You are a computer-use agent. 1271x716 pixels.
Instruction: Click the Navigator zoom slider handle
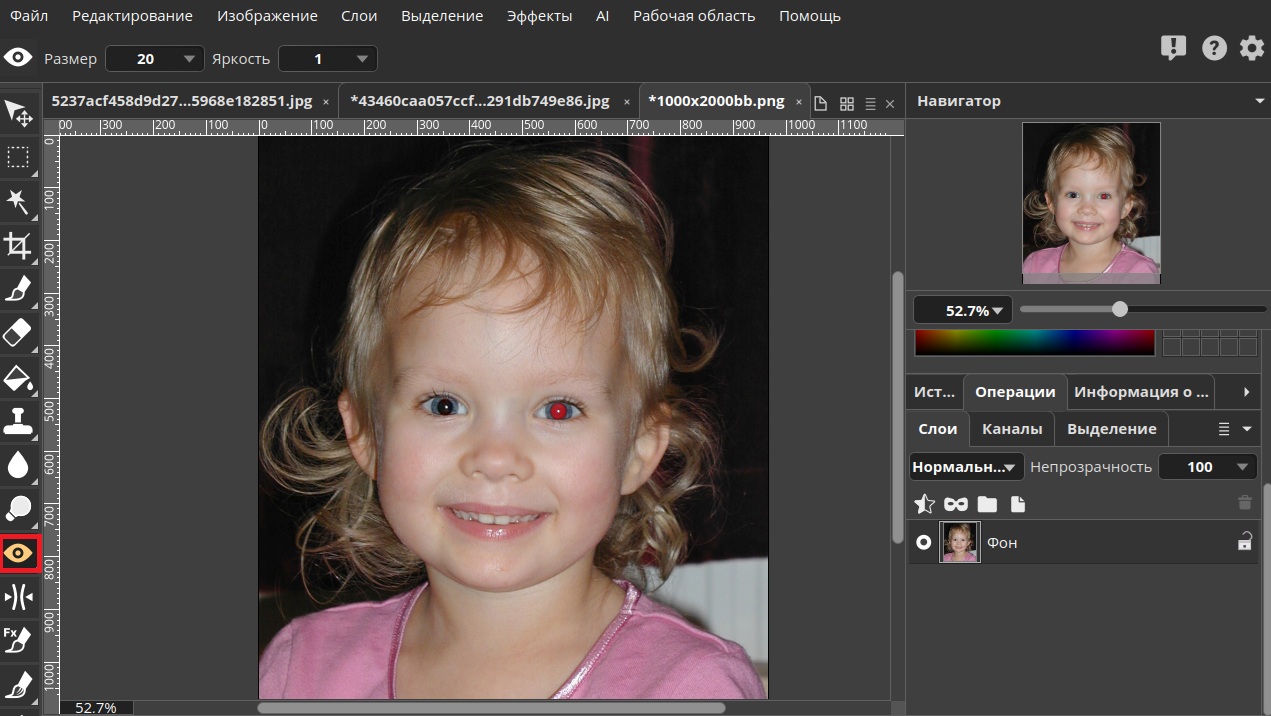[x=1120, y=309]
